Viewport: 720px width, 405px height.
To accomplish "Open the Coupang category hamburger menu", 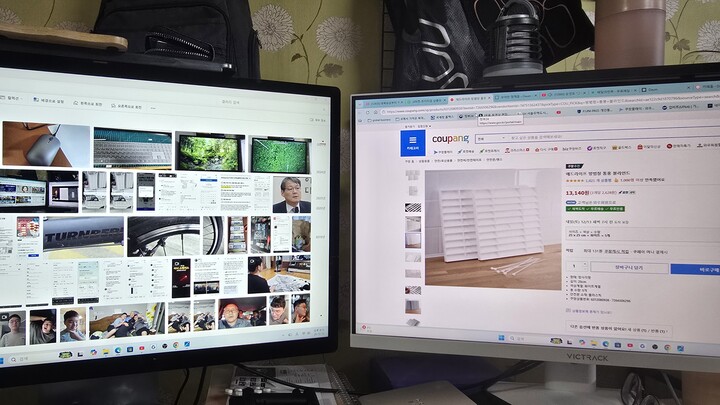I will tap(412, 143).
